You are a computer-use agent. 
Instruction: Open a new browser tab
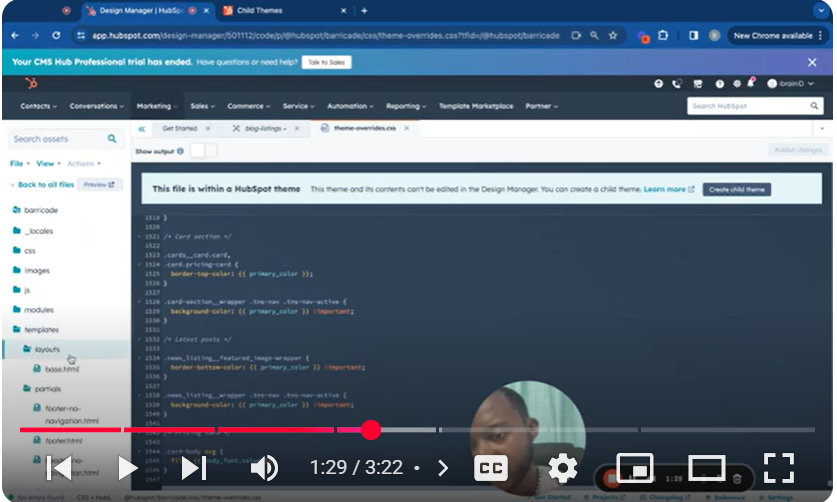point(364,10)
